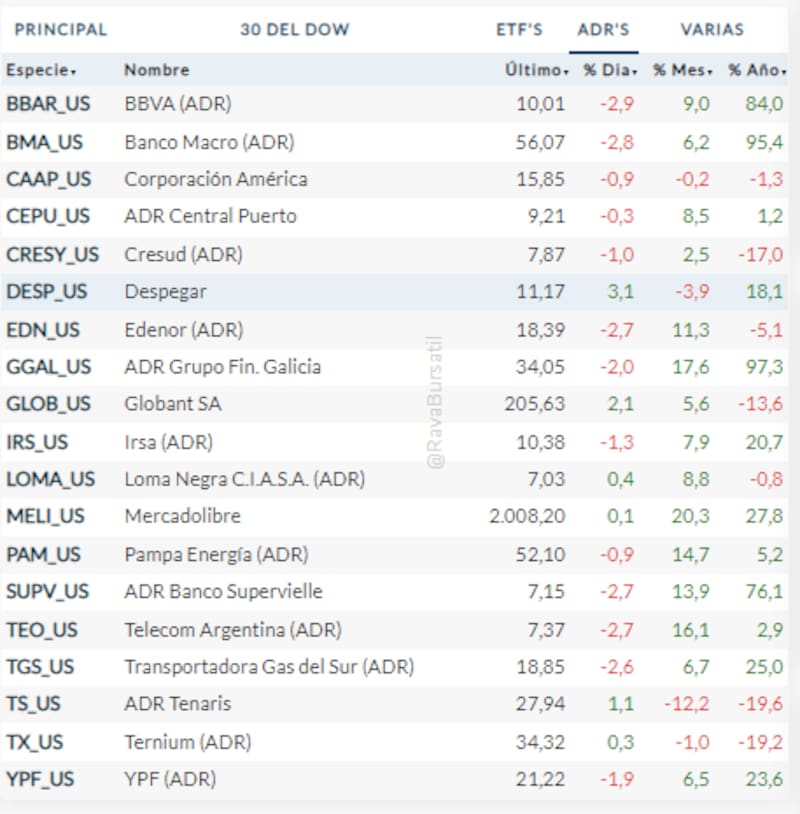This screenshot has height=814, width=800.
Task: Click the ADR'S tab
Action: 603,29
